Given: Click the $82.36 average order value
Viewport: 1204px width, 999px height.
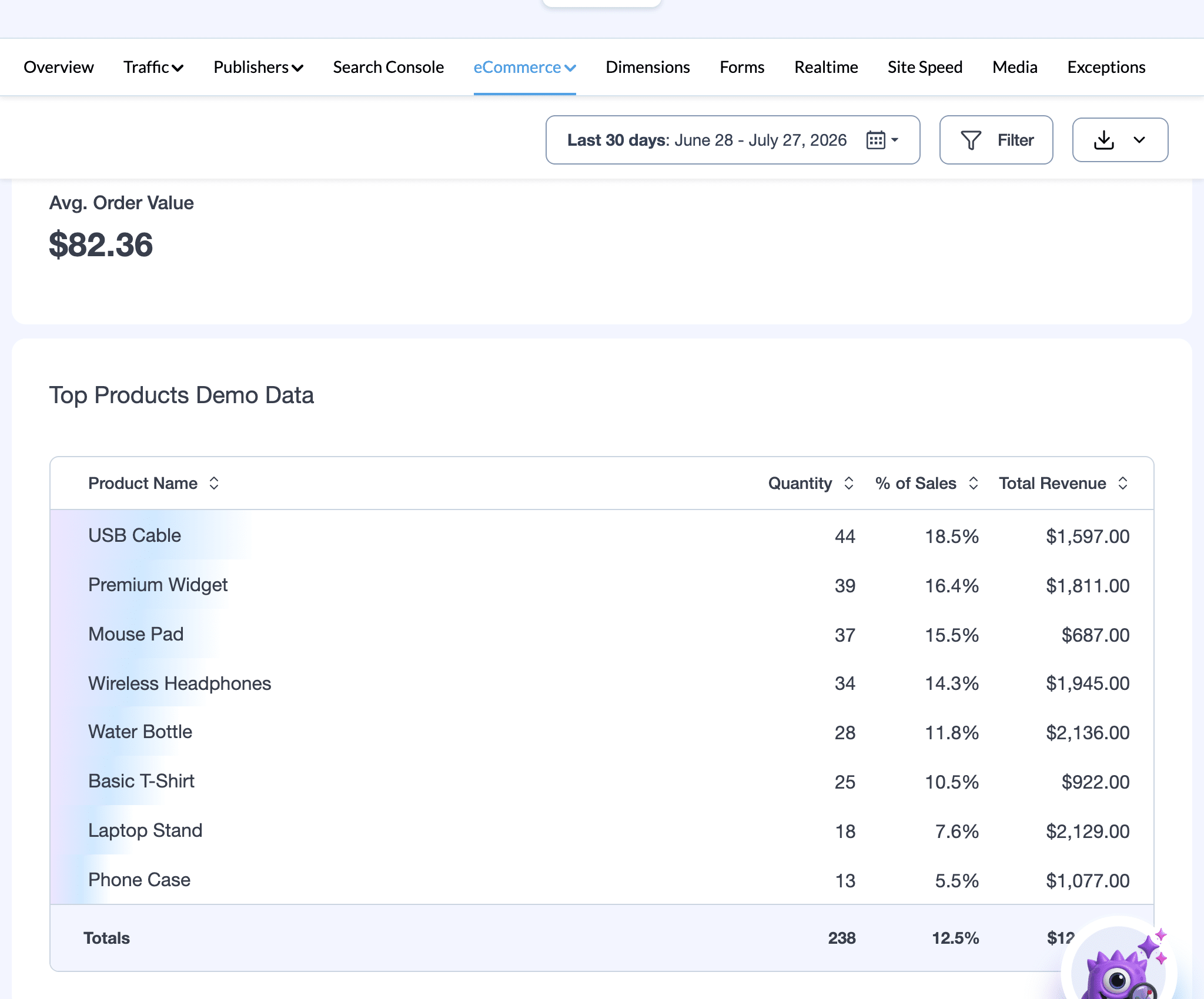Looking at the screenshot, I should click(101, 245).
